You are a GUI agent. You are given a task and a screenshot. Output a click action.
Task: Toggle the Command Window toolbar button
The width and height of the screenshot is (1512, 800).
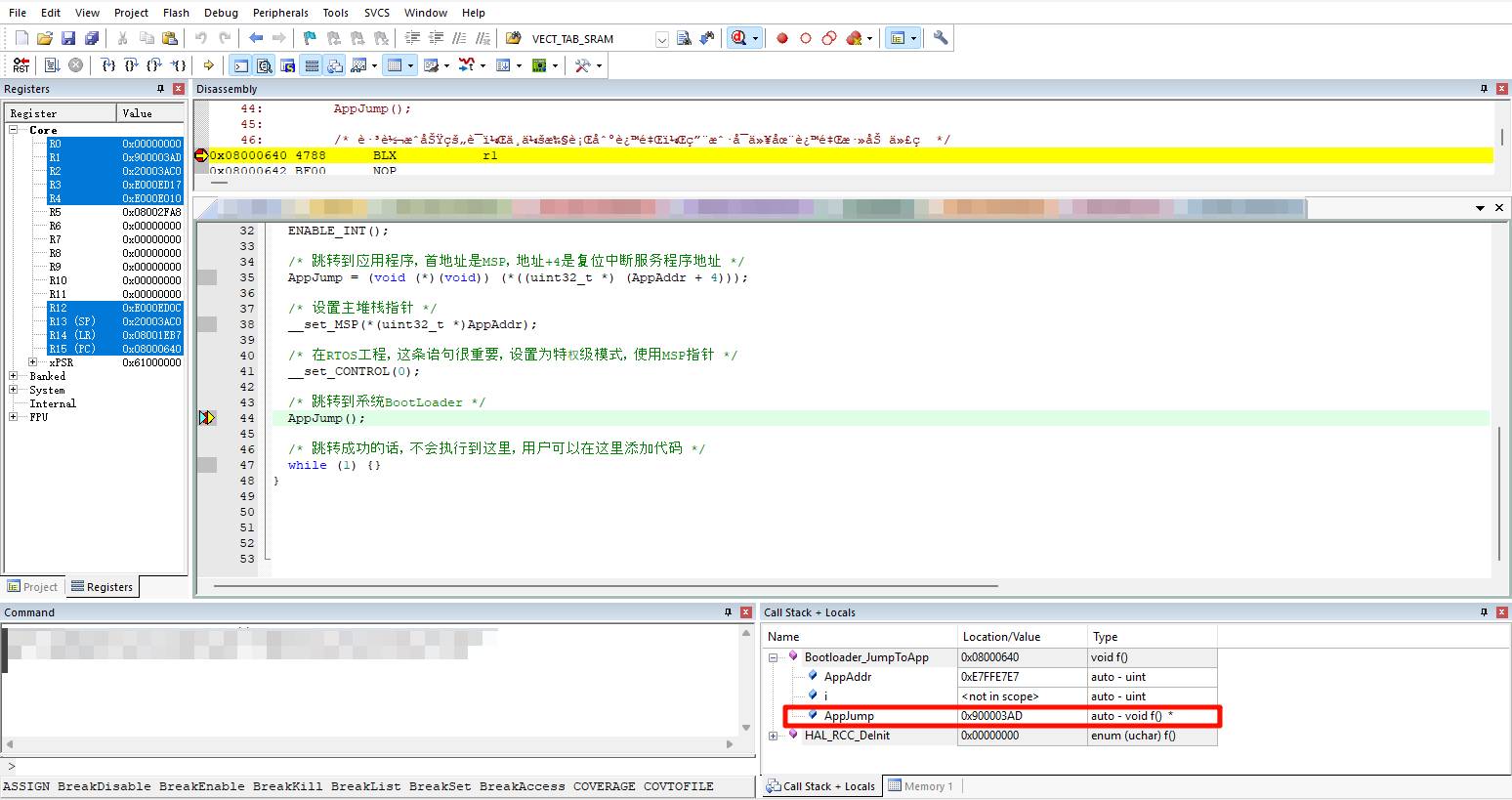pos(240,65)
